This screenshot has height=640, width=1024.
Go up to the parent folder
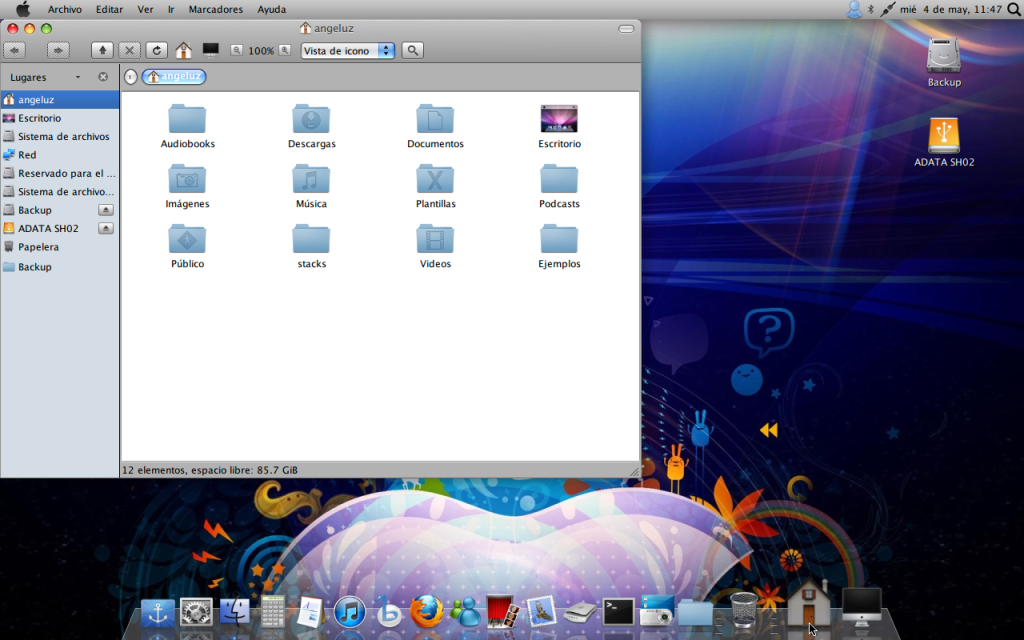click(102, 50)
